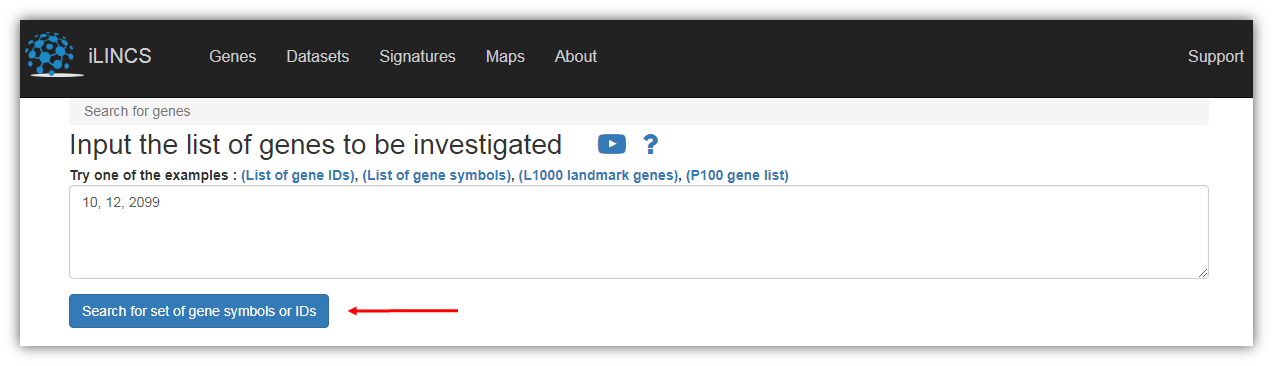
Task: Open the question mark help icon
Action: coord(650,145)
